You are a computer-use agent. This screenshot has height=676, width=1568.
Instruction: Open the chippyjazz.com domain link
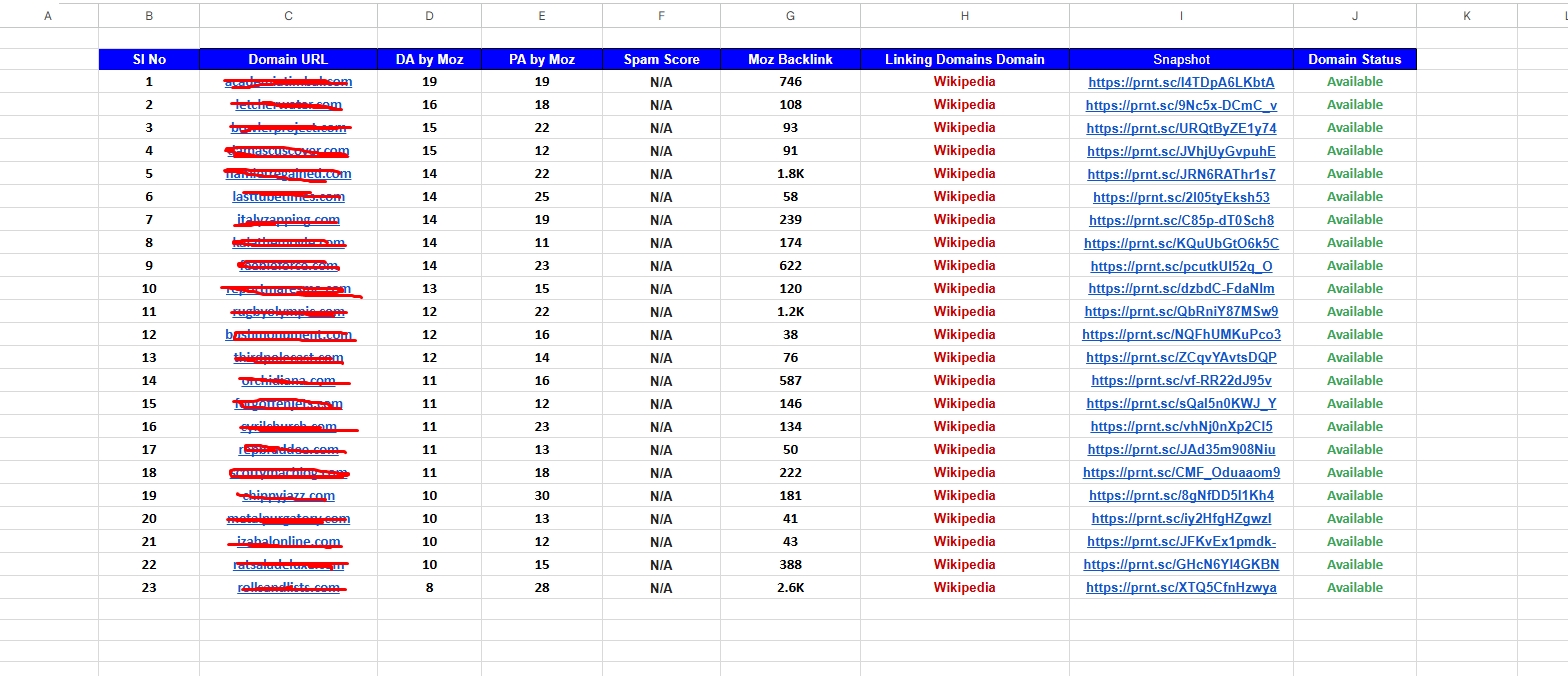[288, 495]
